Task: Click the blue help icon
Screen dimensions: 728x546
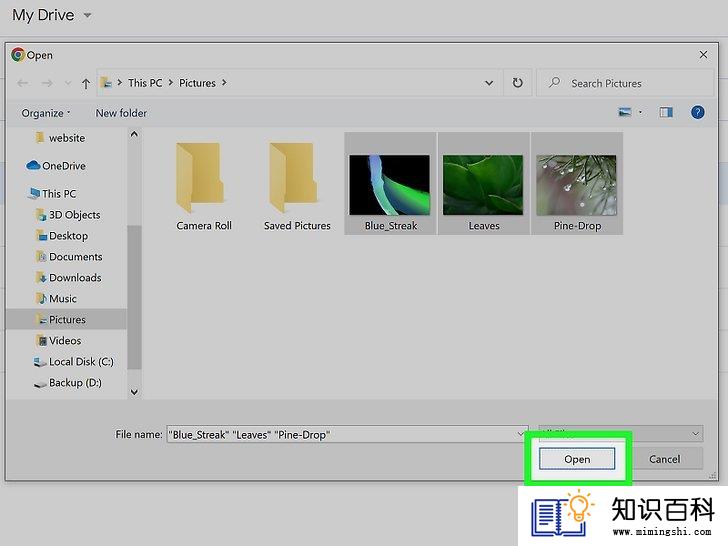Action: (697, 112)
